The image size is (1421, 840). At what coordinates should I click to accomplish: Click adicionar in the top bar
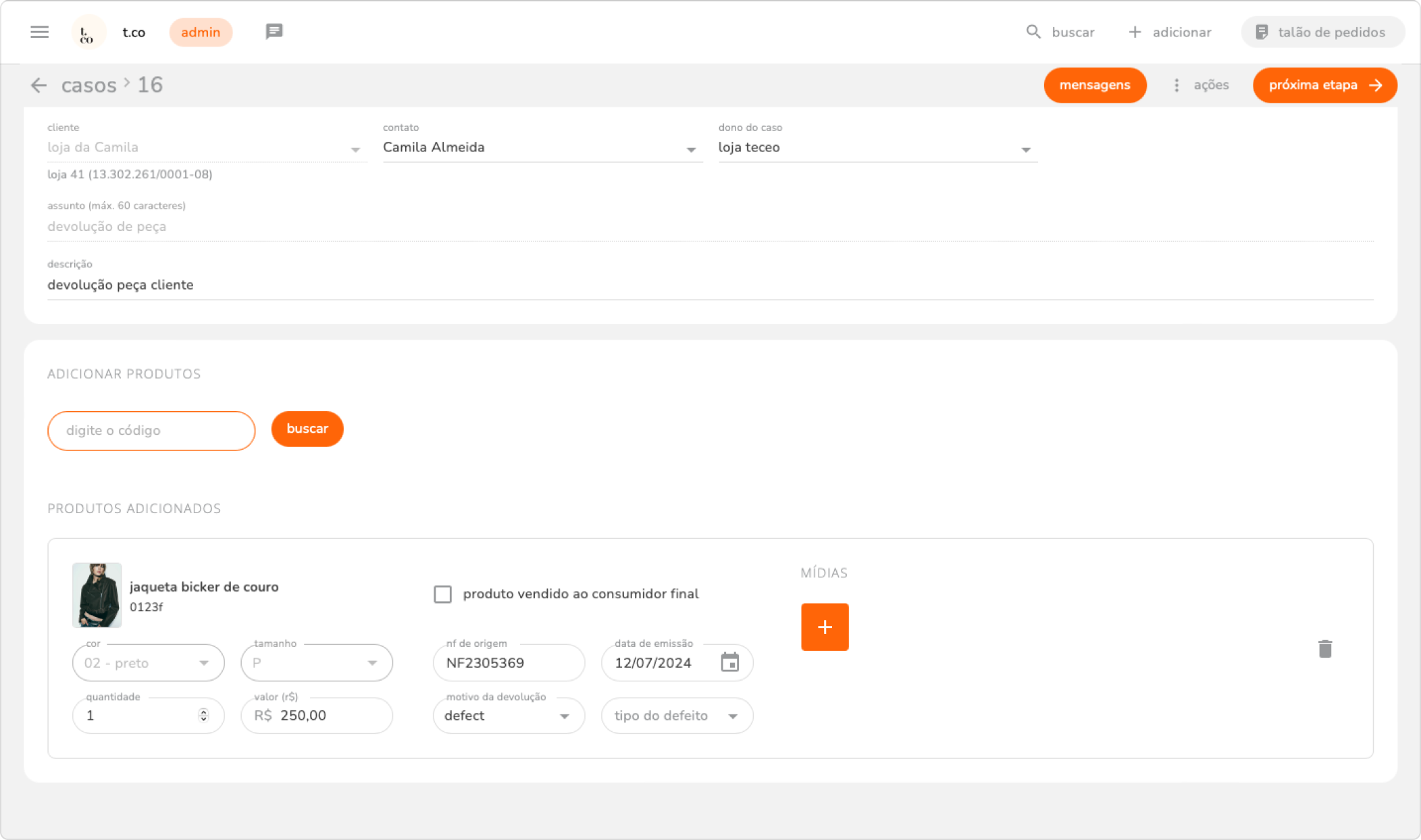1170,32
